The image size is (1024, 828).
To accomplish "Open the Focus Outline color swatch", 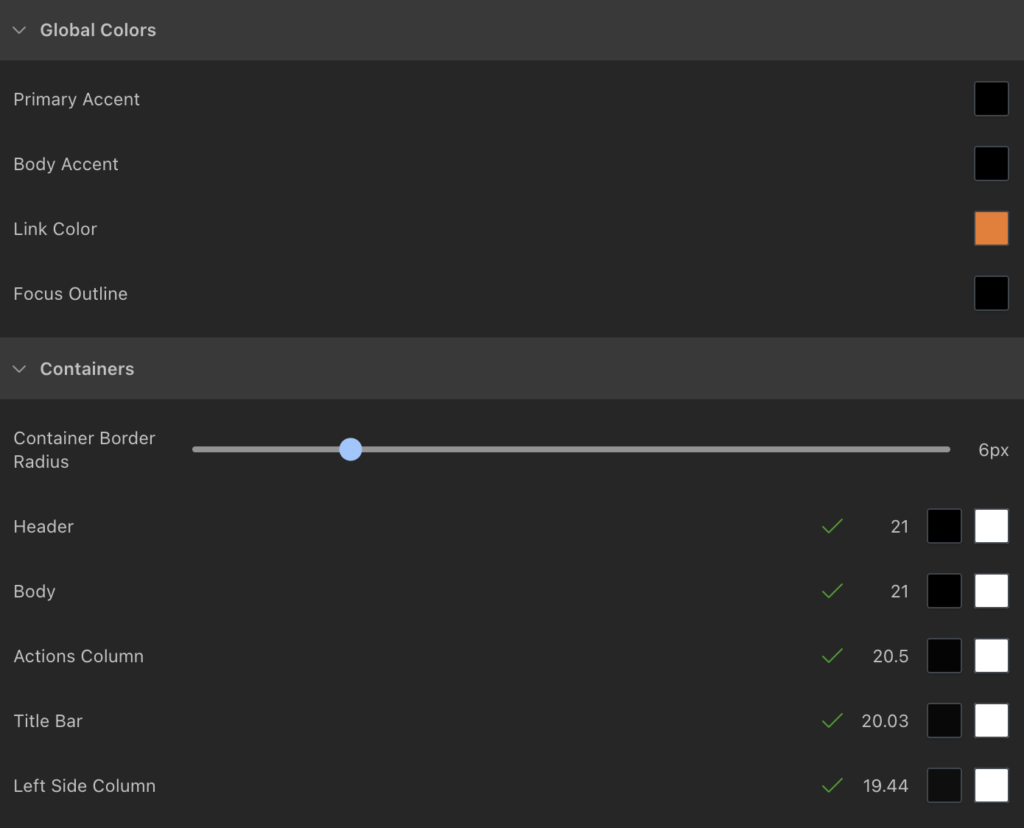I will [991, 294].
